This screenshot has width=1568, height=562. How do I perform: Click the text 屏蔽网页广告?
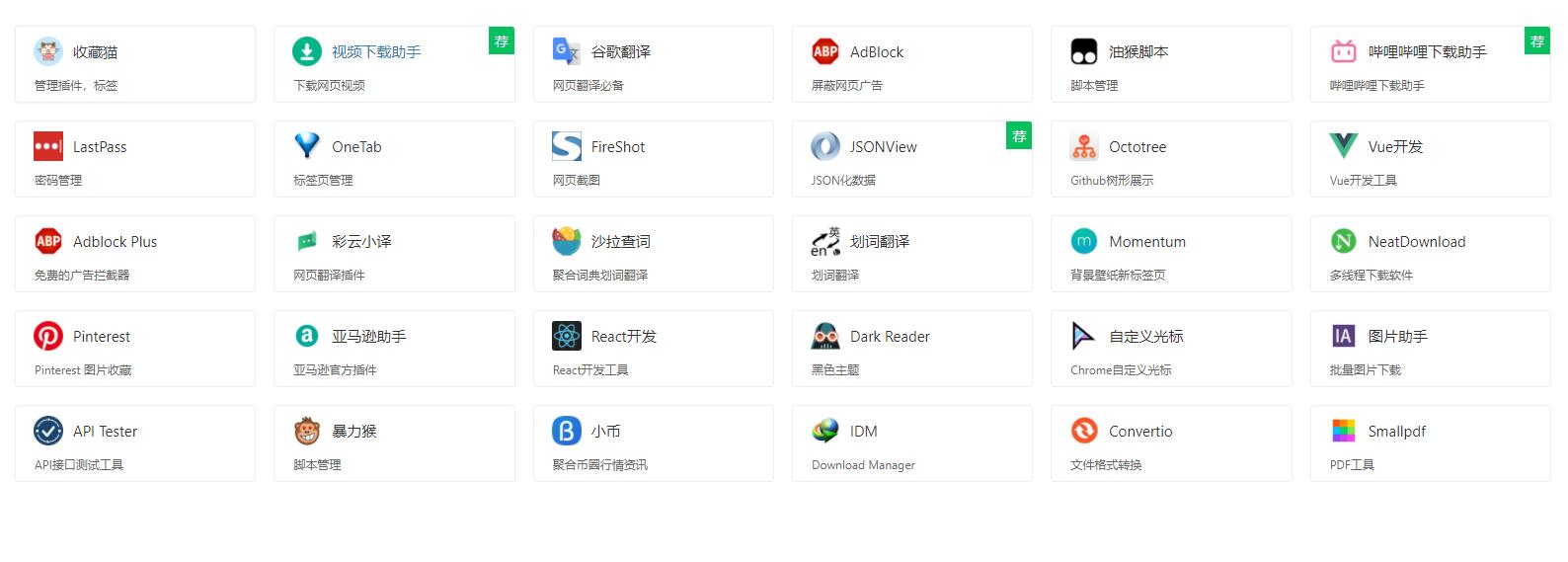(x=847, y=85)
